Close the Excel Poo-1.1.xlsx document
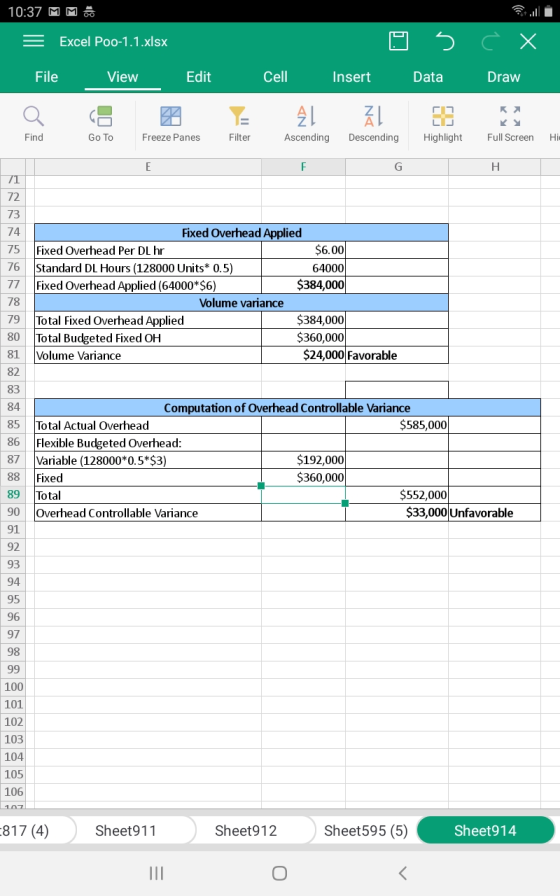Image resolution: width=560 pixels, height=896 pixels. pyautogui.click(x=528, y=41)
